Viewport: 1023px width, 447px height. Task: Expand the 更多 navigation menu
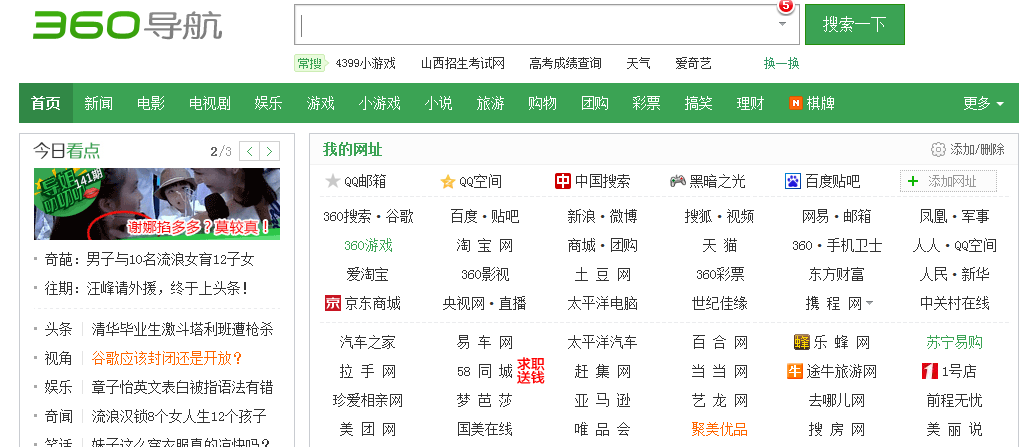point(984,103)
